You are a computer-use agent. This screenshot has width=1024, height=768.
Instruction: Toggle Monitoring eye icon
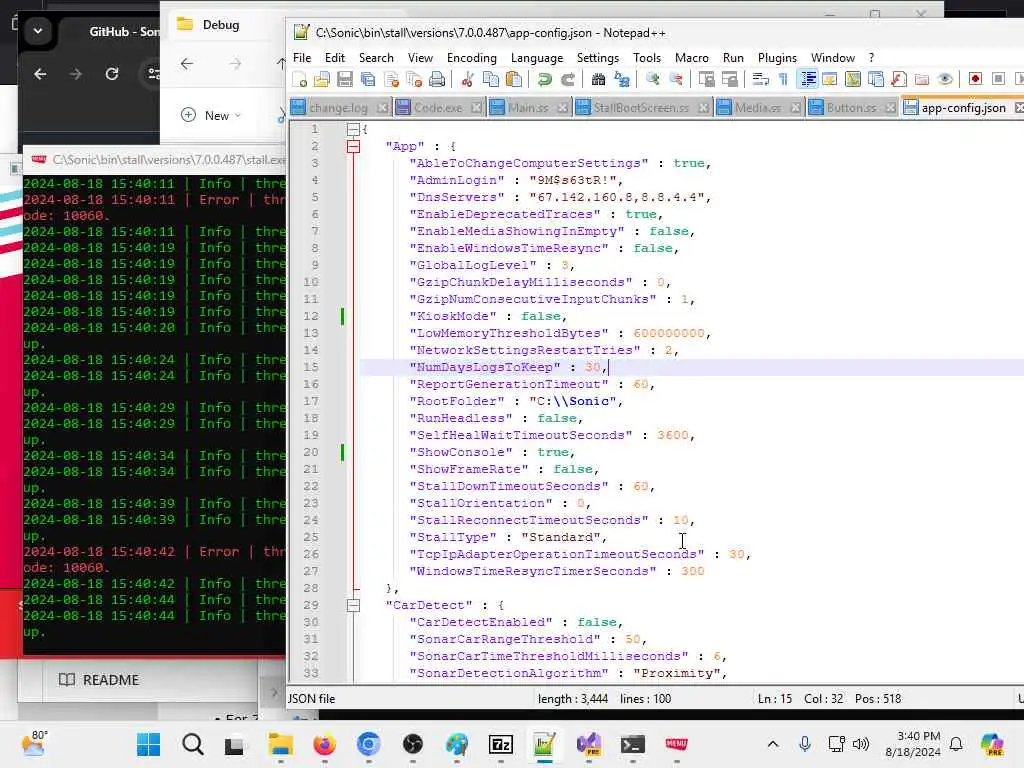[x=944, y=80]
